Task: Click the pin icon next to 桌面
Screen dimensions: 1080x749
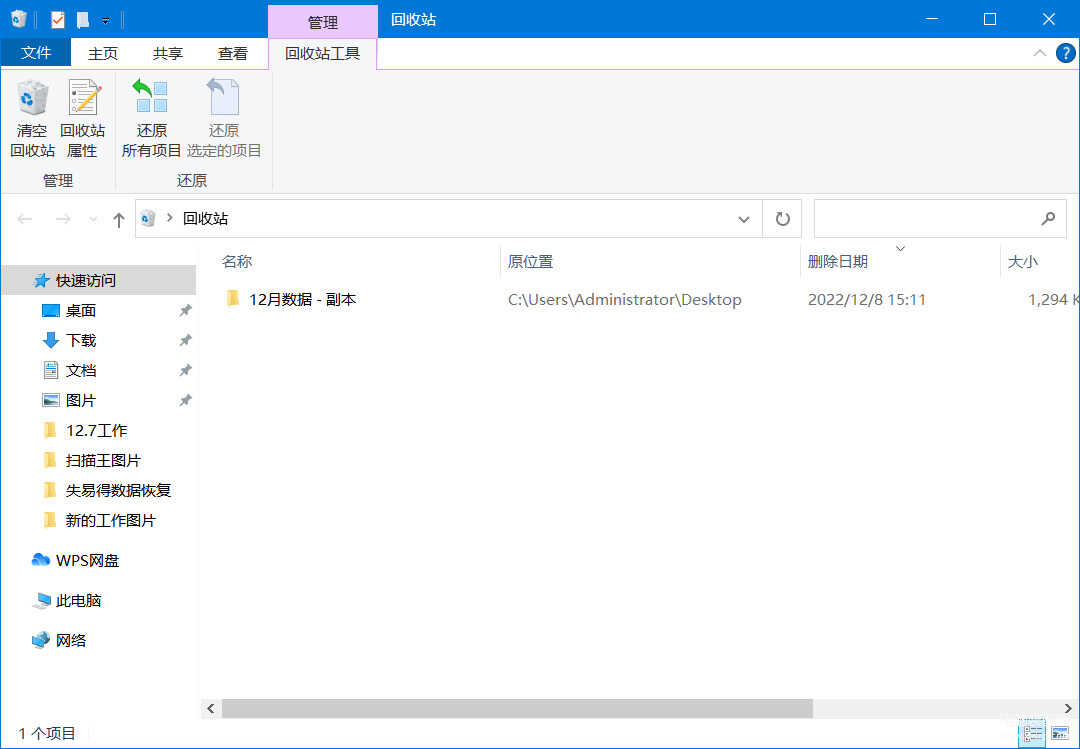Action: click(185, 311)
